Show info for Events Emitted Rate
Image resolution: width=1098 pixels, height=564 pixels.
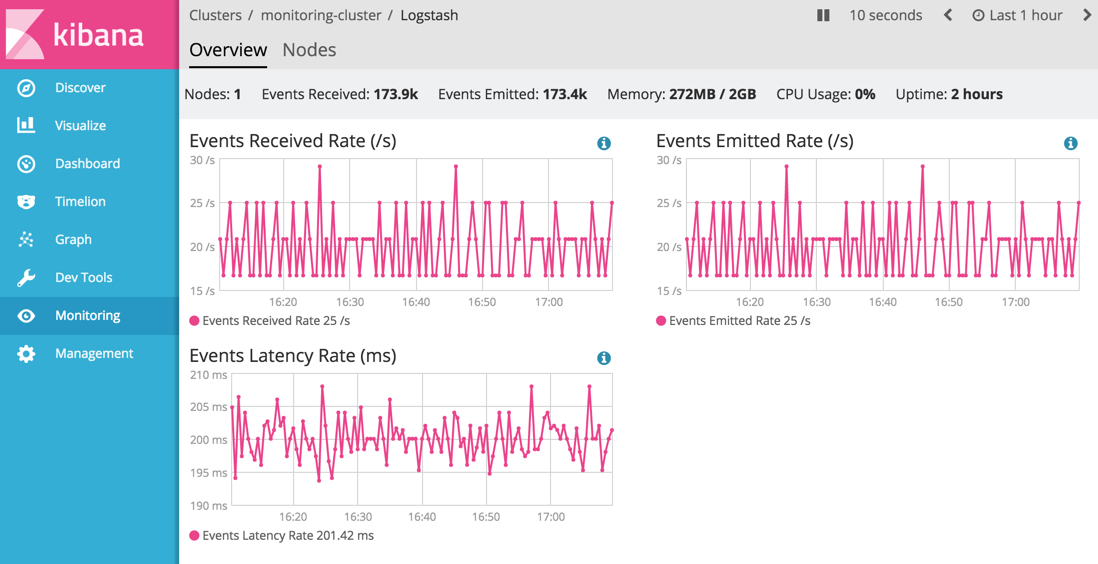(x=1070, y=143)
